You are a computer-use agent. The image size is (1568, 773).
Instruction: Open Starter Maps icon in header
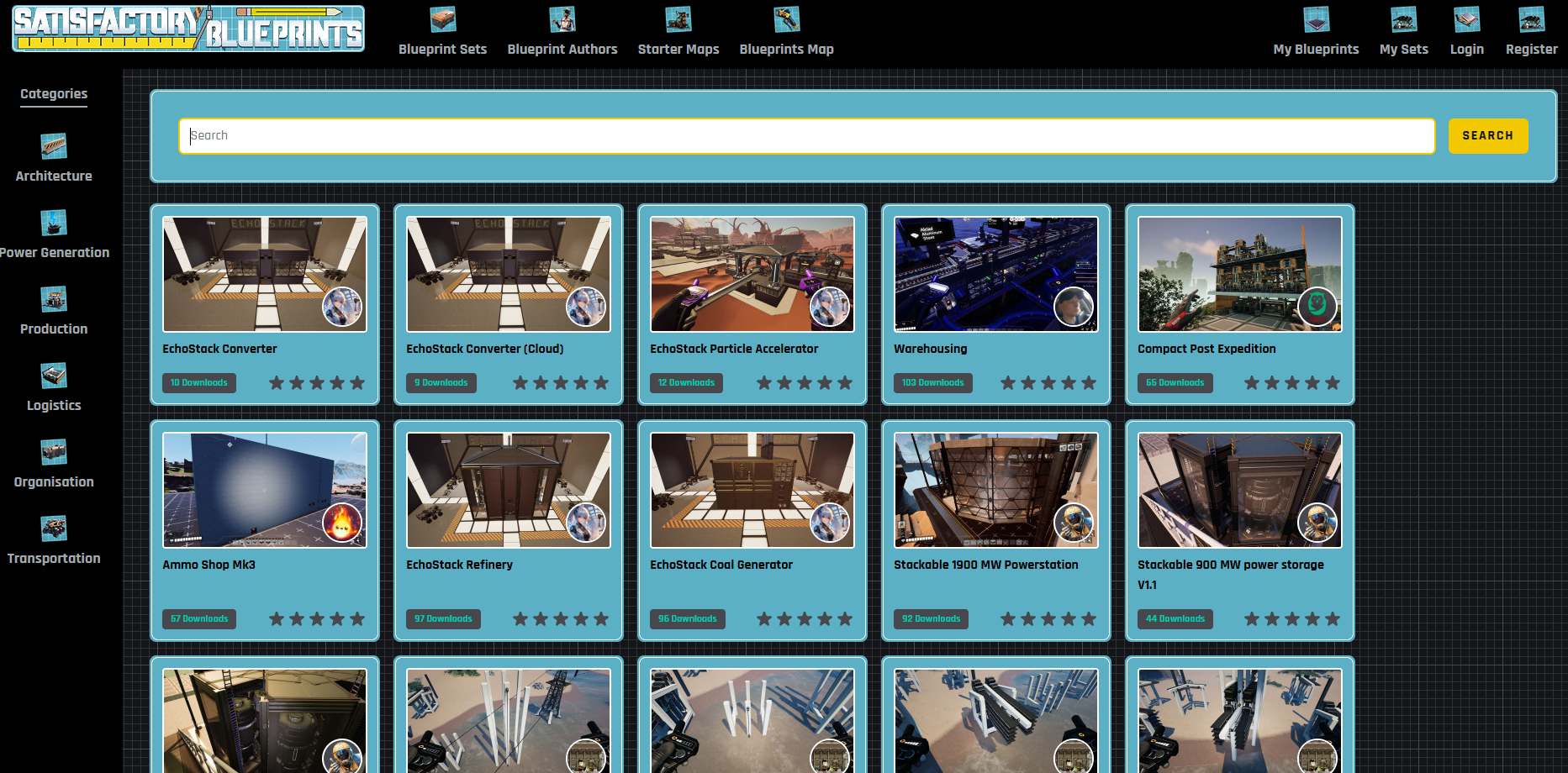click(x=678, y=19)
